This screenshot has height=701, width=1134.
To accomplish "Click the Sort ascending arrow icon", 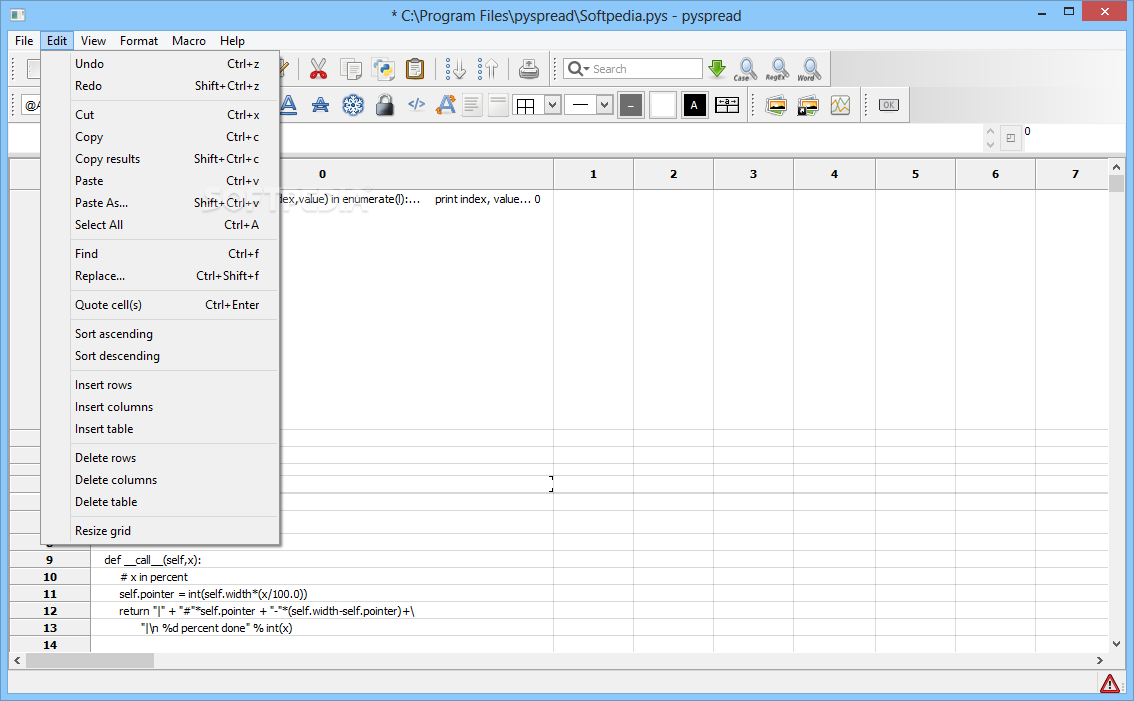I will [455, 69].
